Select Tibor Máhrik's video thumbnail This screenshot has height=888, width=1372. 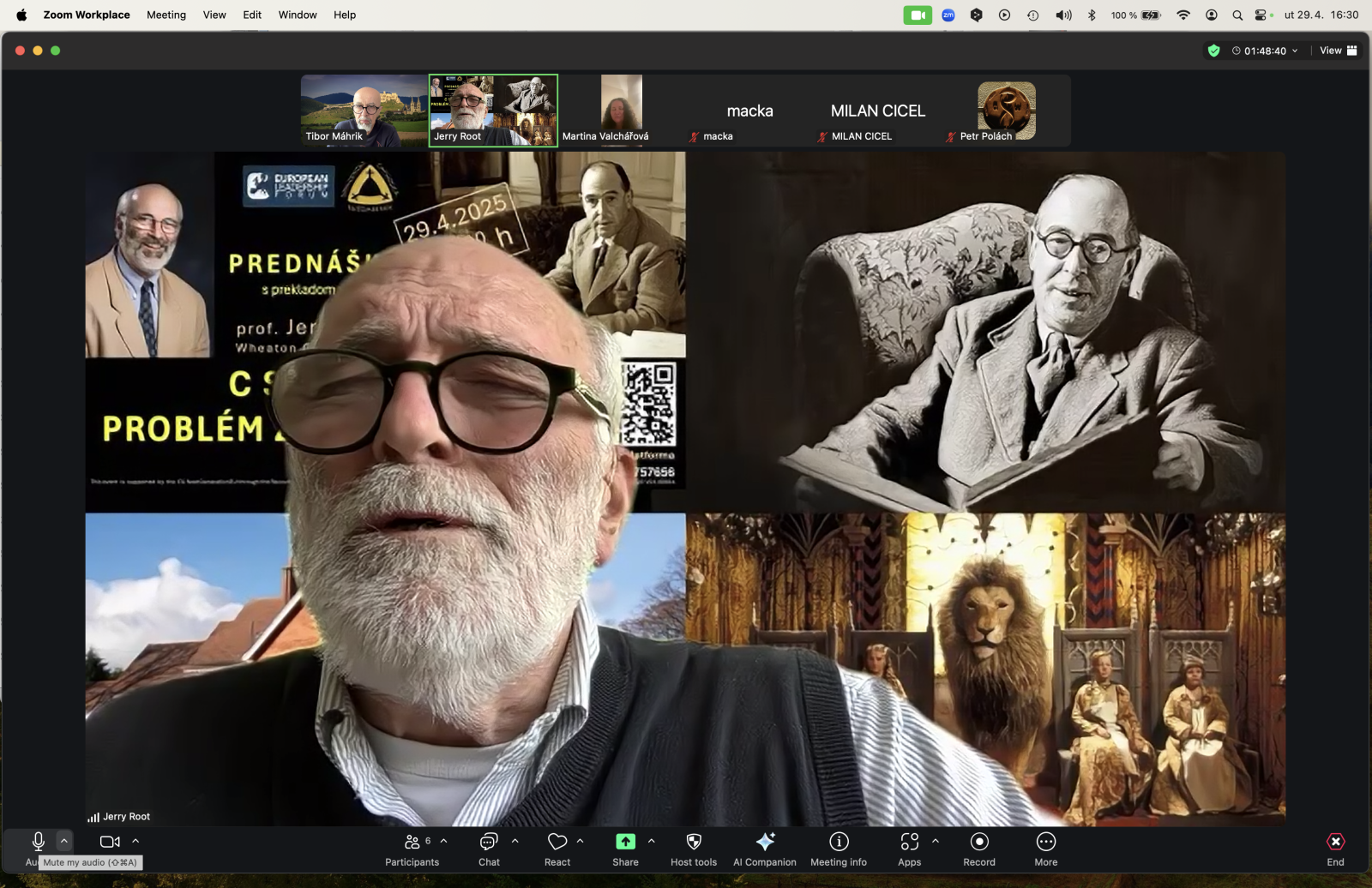(x=364, y=111)
